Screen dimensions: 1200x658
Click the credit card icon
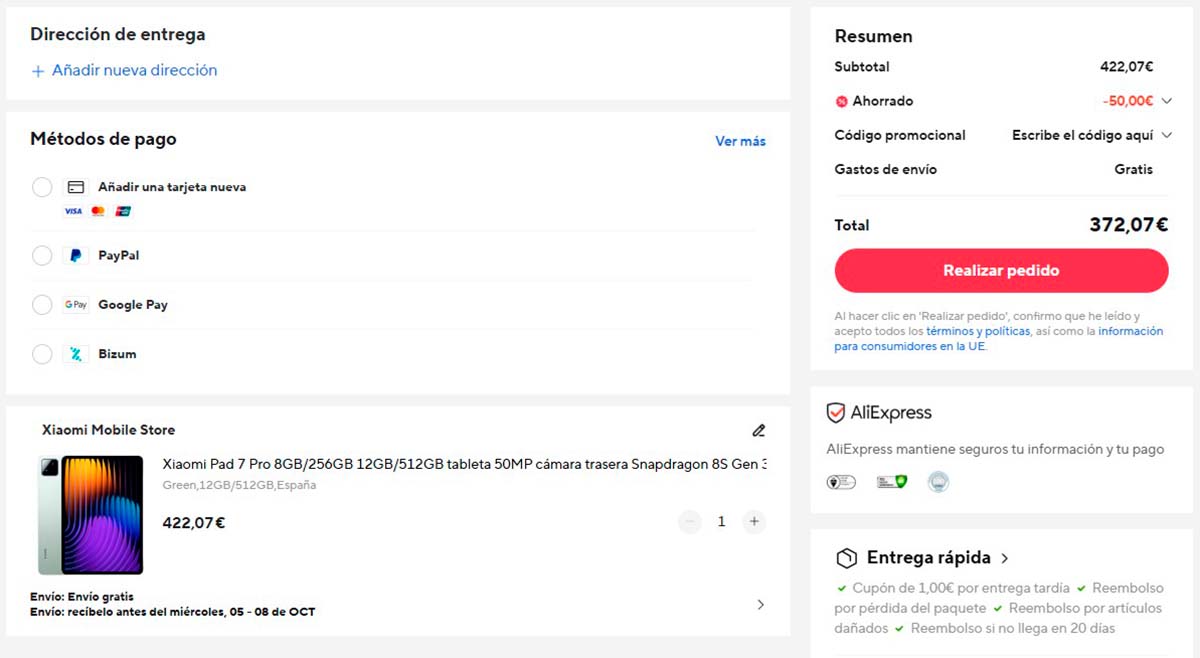point(75,187)
